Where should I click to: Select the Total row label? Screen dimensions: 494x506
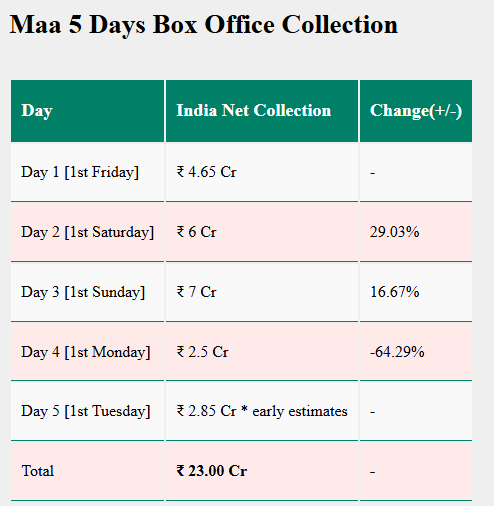click(x=38, y=471)
